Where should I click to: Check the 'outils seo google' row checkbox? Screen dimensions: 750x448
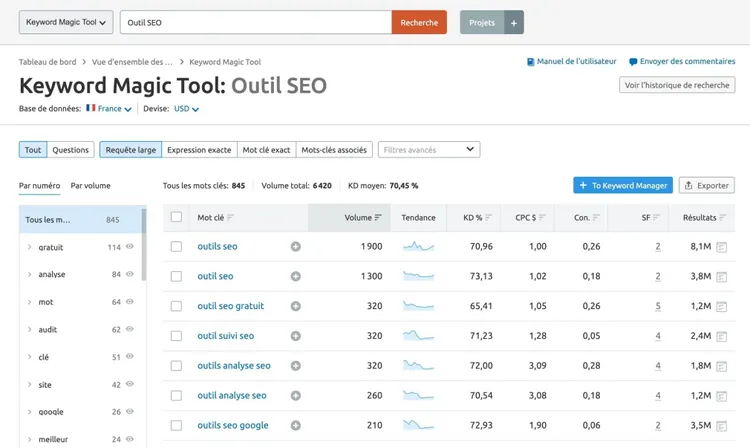coord(176,426)
